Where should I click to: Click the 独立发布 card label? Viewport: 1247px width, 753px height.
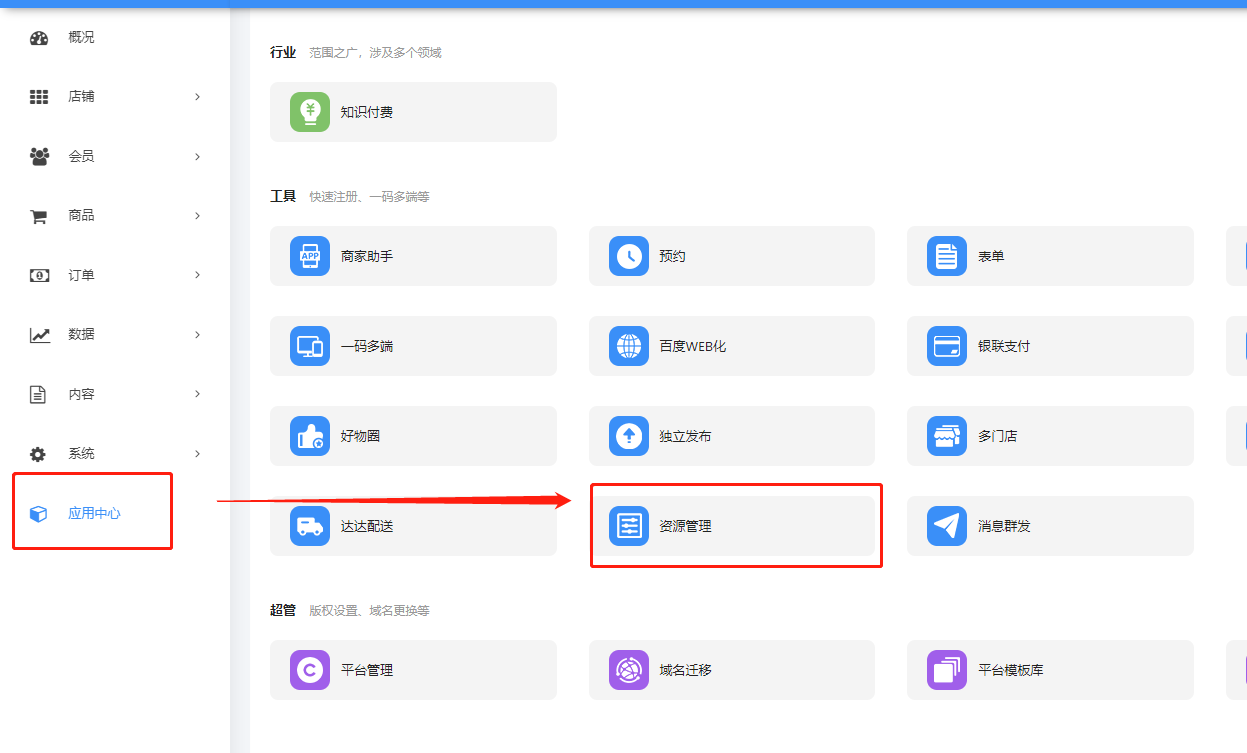pos(685,436)
